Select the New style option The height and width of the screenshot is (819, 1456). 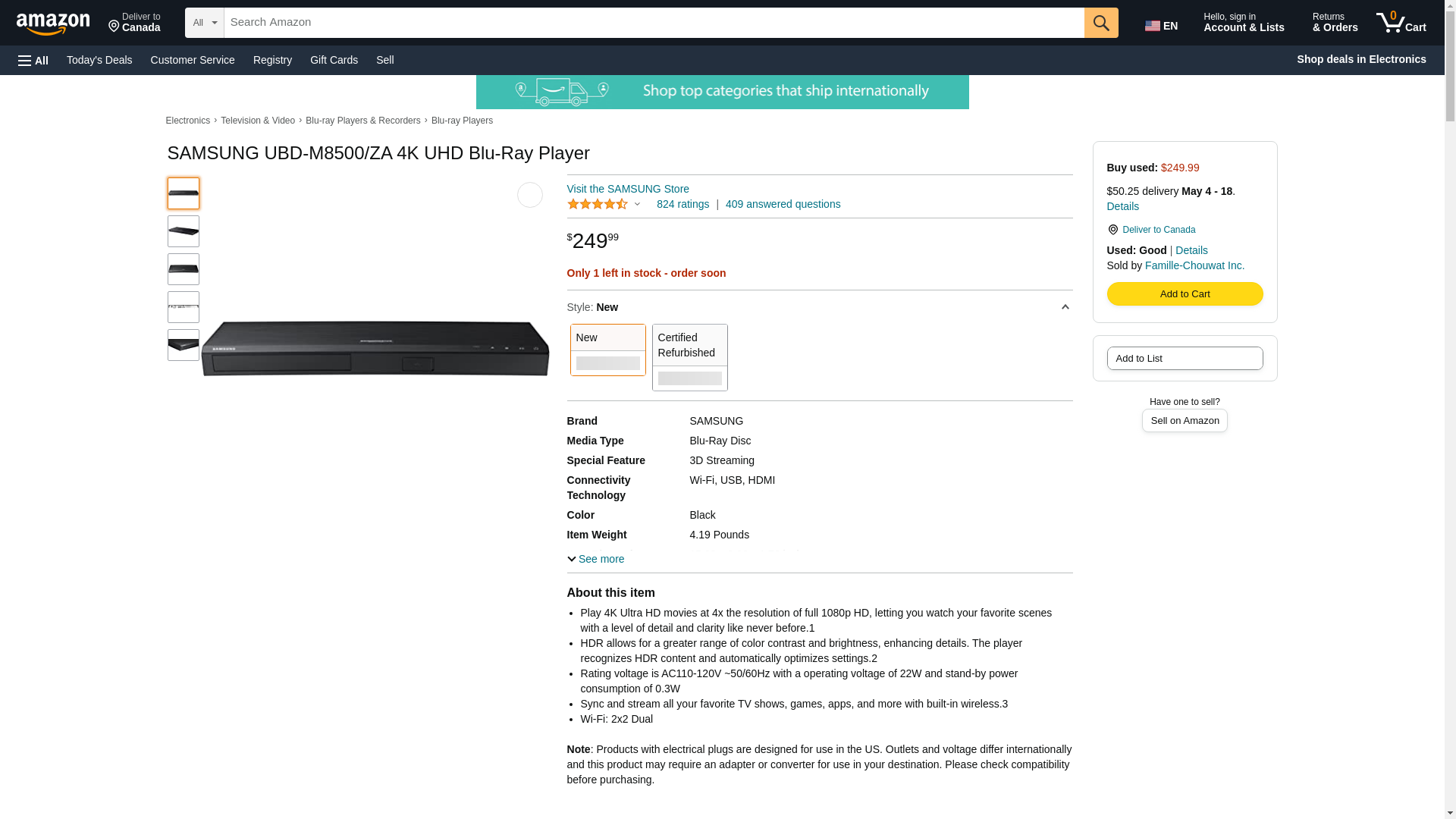click(607, 350)
